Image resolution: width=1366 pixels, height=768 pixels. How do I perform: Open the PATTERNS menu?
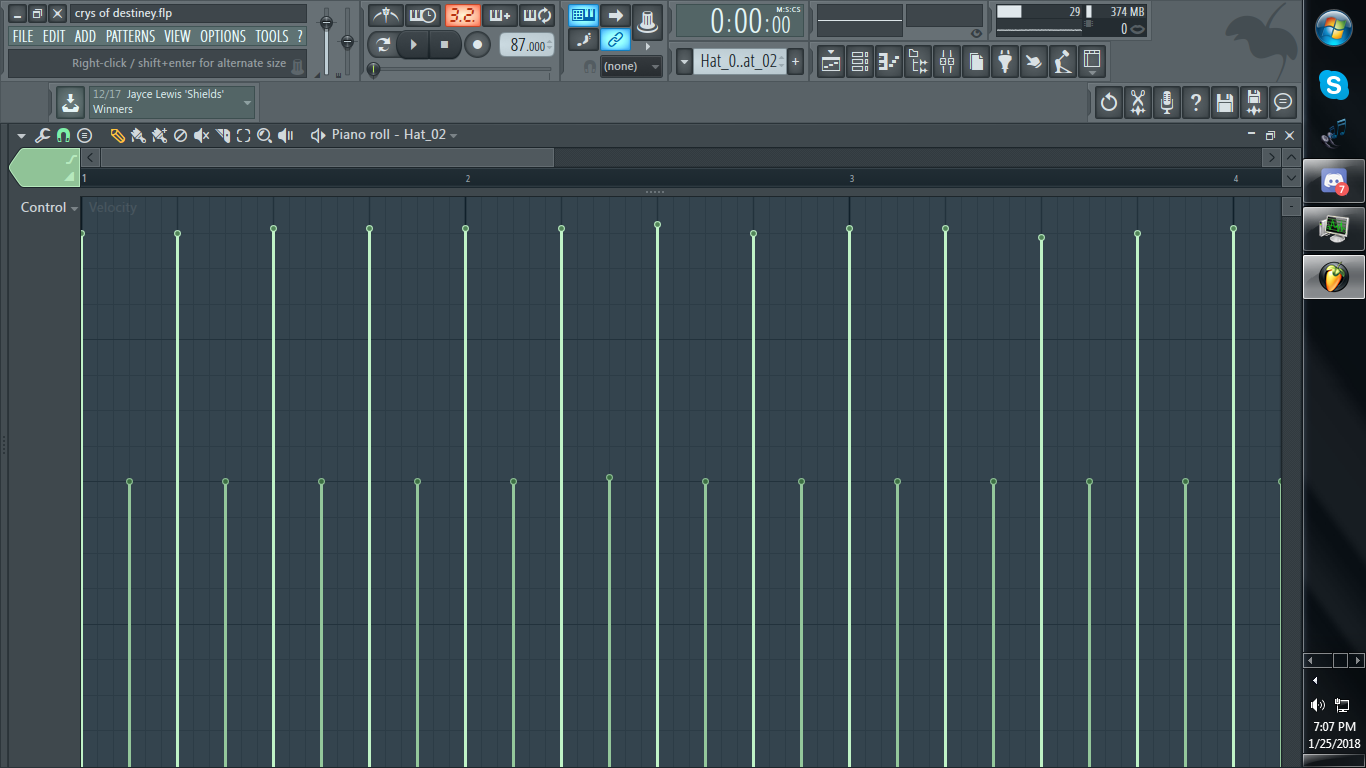(131, 36)
